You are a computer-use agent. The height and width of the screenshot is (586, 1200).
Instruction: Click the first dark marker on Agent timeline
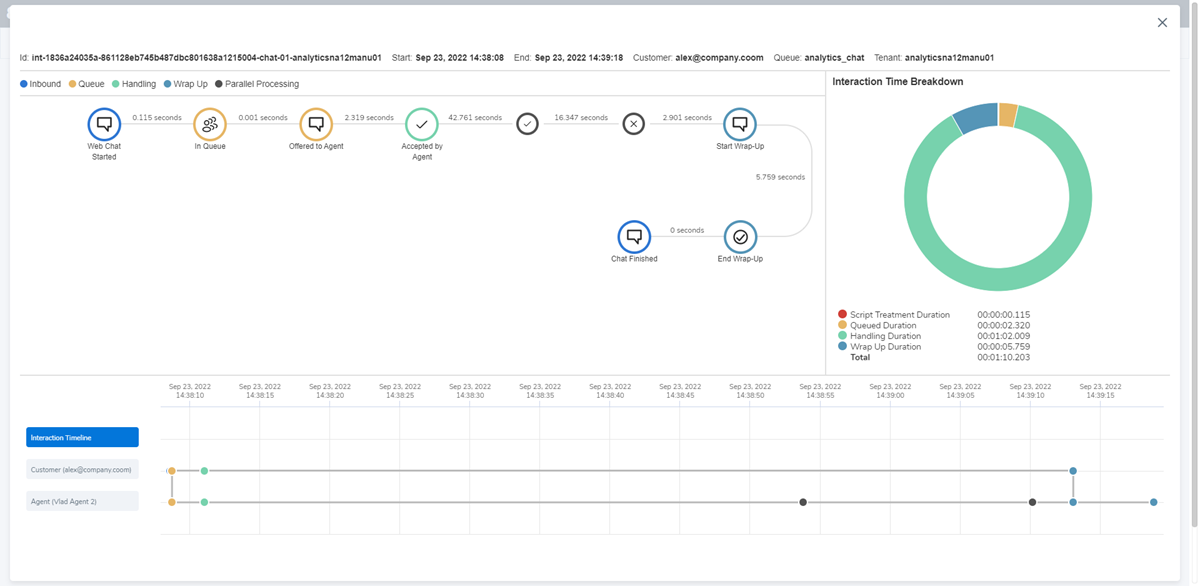click(x=803, y=502)
